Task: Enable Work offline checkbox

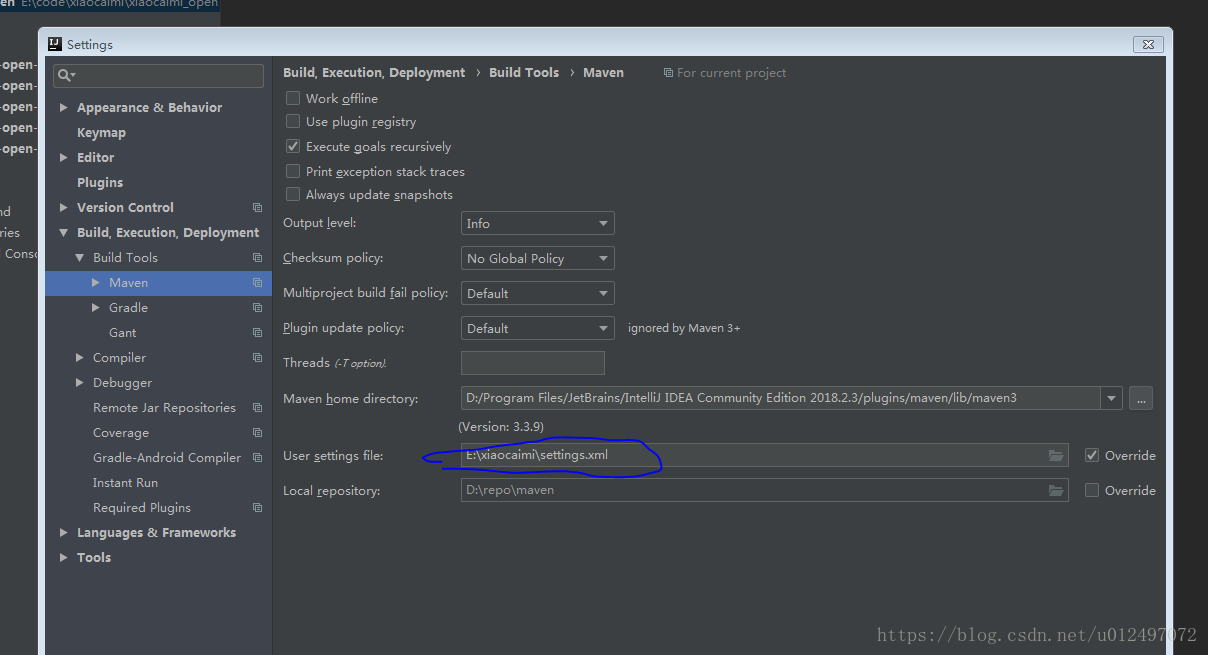Action: click(x=293, y=98)
